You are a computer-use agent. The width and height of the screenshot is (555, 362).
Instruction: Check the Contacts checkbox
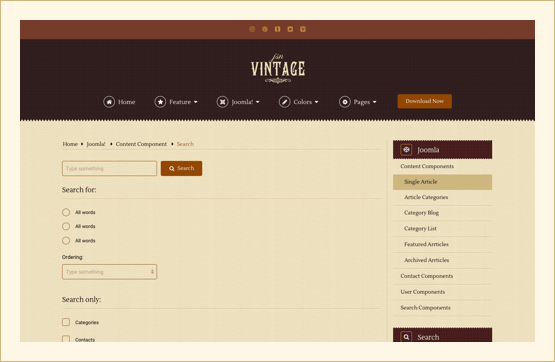pyautogui.click(x=66, y=339)
